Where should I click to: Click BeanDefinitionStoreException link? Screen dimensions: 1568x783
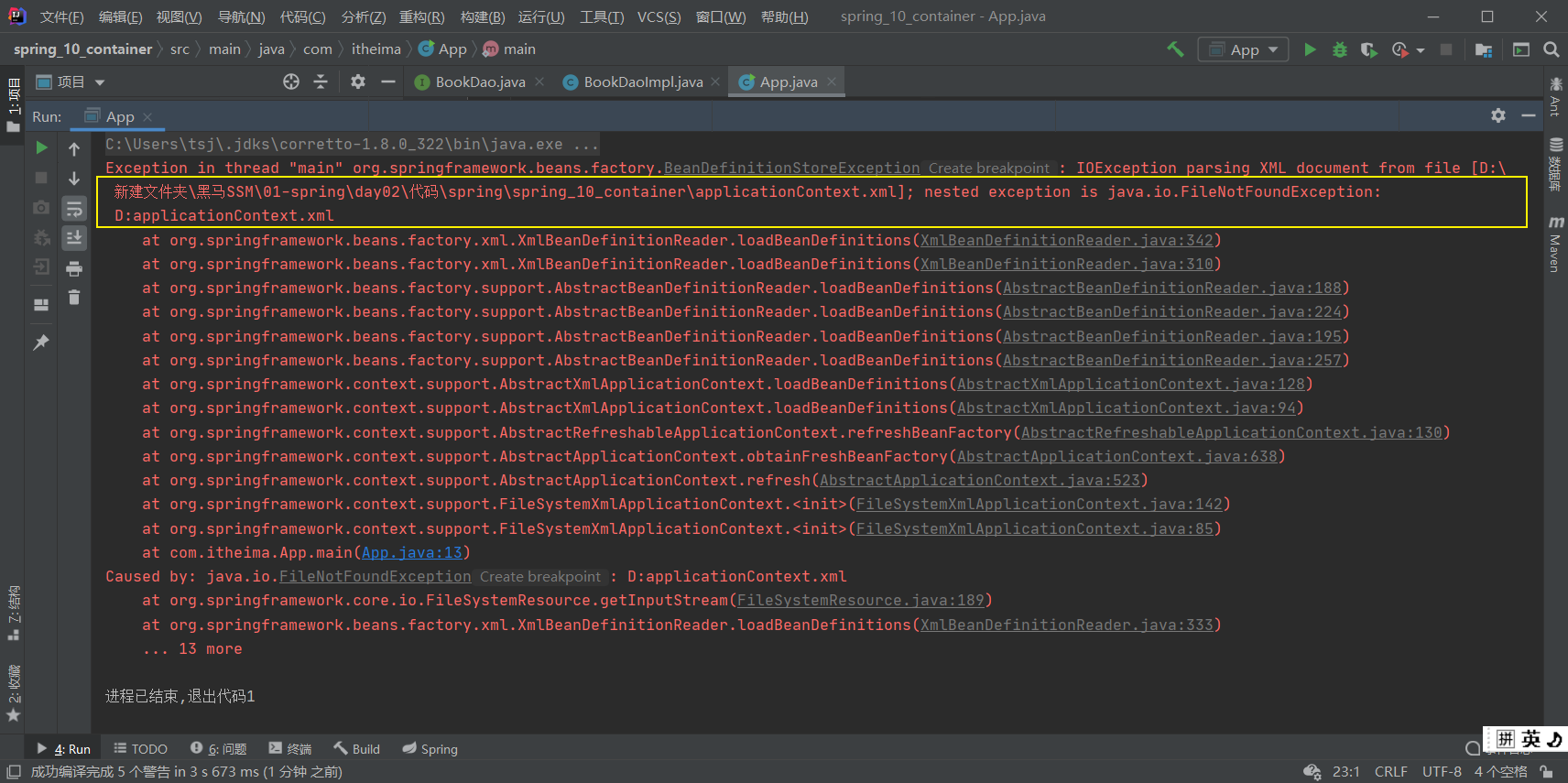pos(791,168)
